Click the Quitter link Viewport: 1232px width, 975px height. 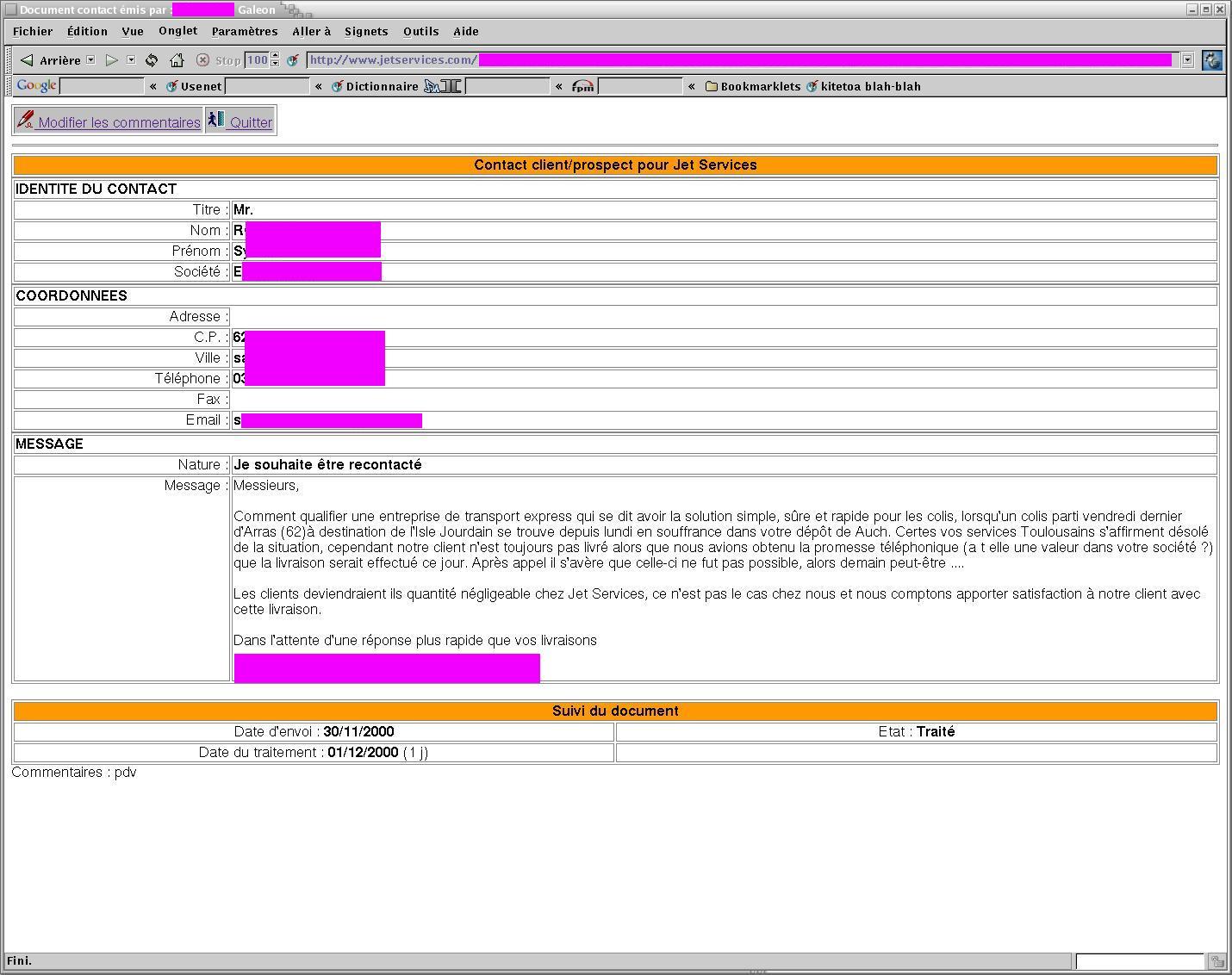point(251,122)
